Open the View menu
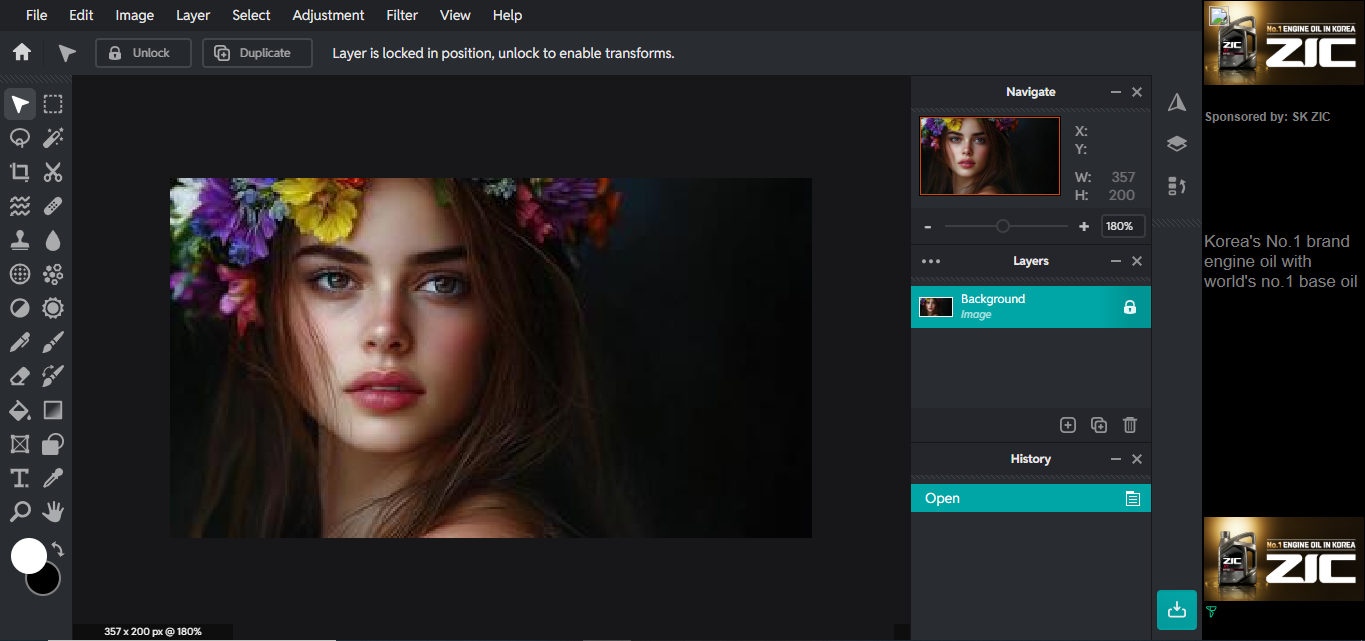Screen dimensions: 1365x641 (455, 15)
